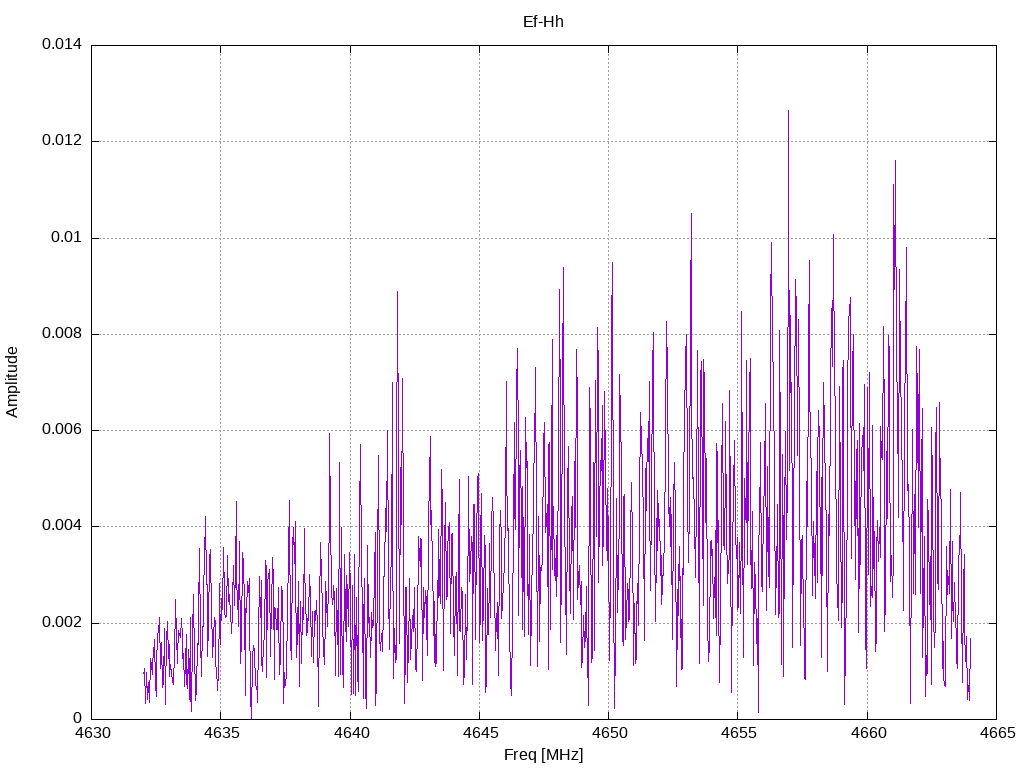Click the x-axis tick 4630

(x=92, y=733)
